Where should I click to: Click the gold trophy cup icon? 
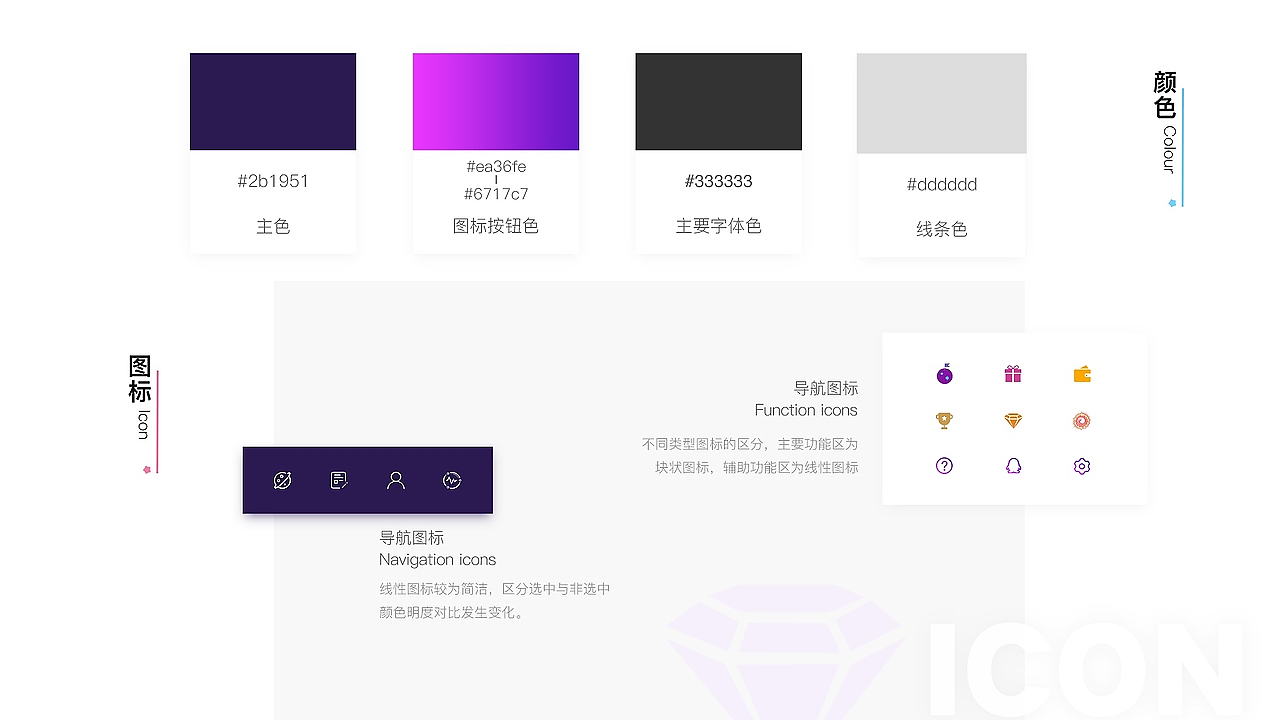pyautogui.click(x=944, y=421)
